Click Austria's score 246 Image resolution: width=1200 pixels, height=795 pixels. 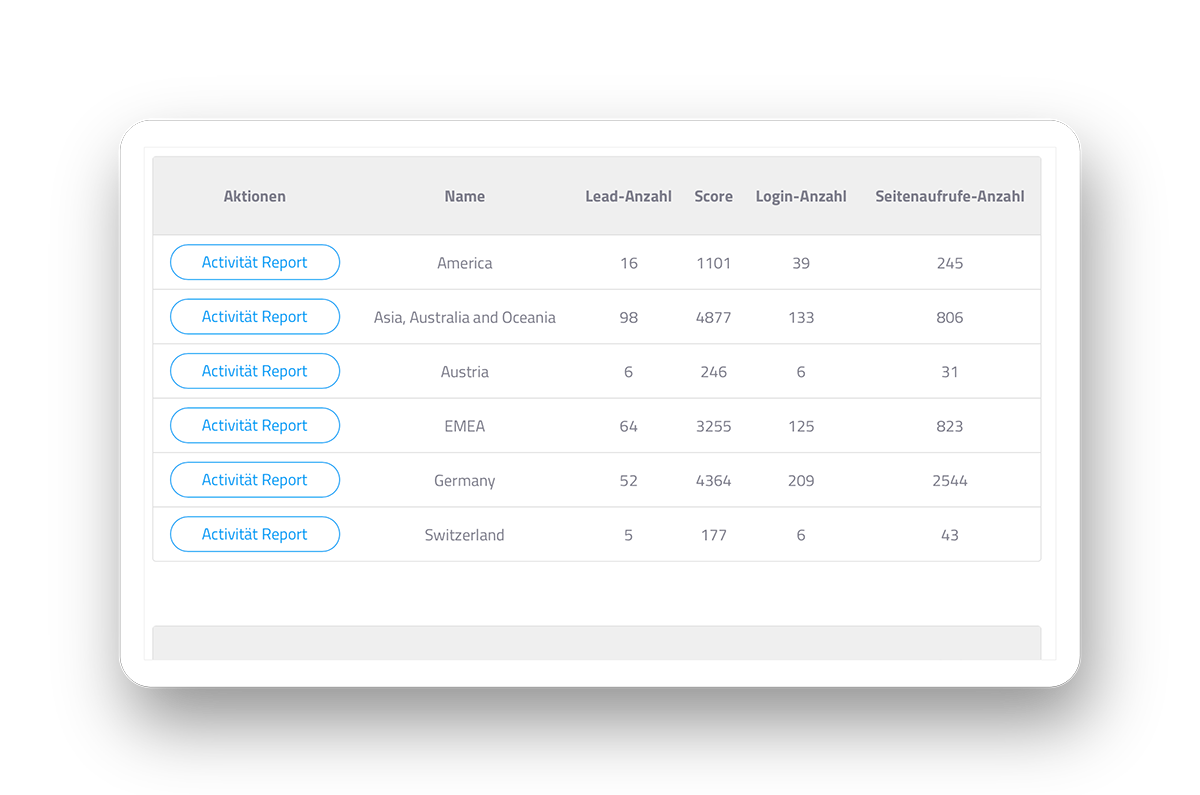point(714,372)
